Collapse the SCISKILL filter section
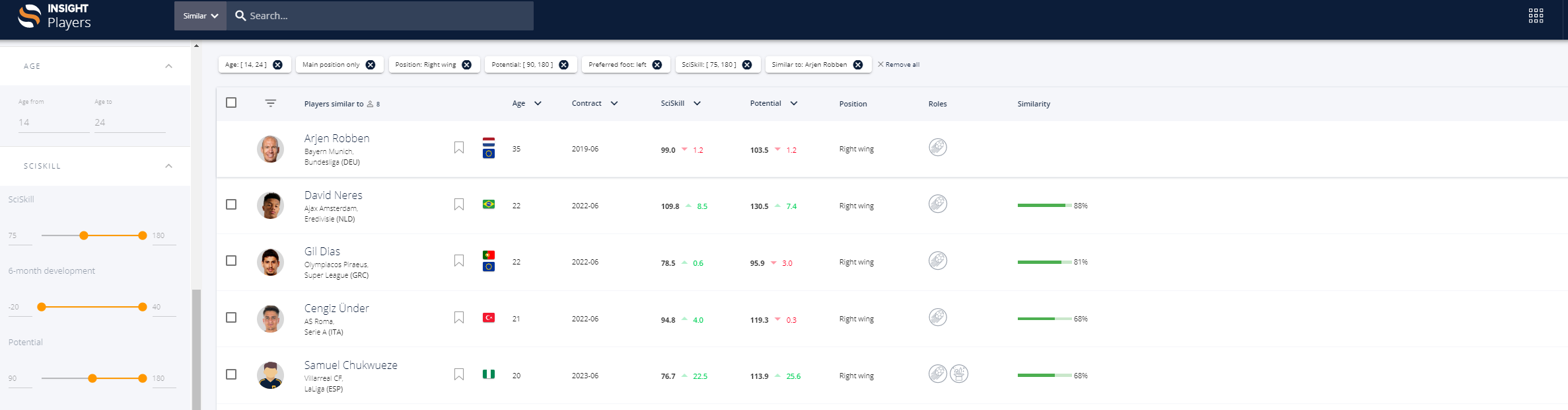This screenshot has width=1568, height=410. point(168,166)
